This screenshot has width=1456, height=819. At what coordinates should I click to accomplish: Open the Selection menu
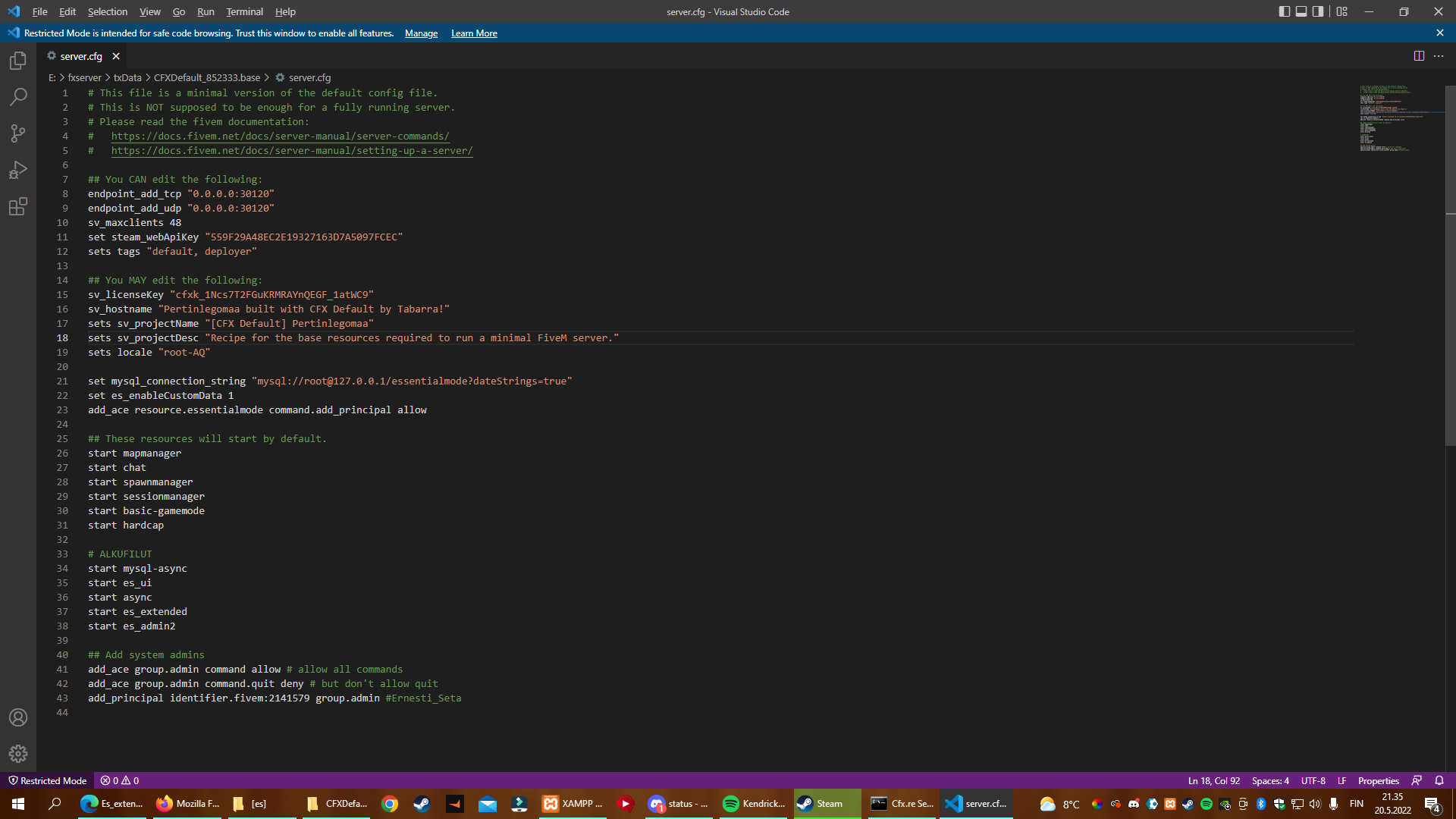[107, 11]
